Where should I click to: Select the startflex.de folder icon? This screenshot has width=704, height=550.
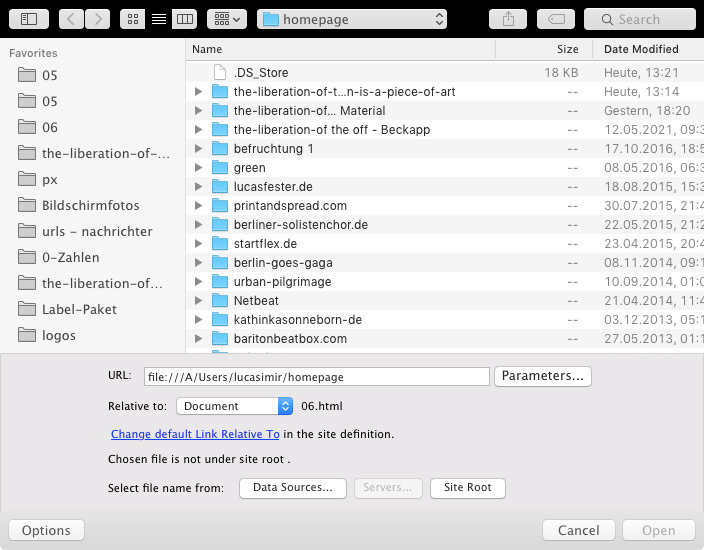(220, 244)
